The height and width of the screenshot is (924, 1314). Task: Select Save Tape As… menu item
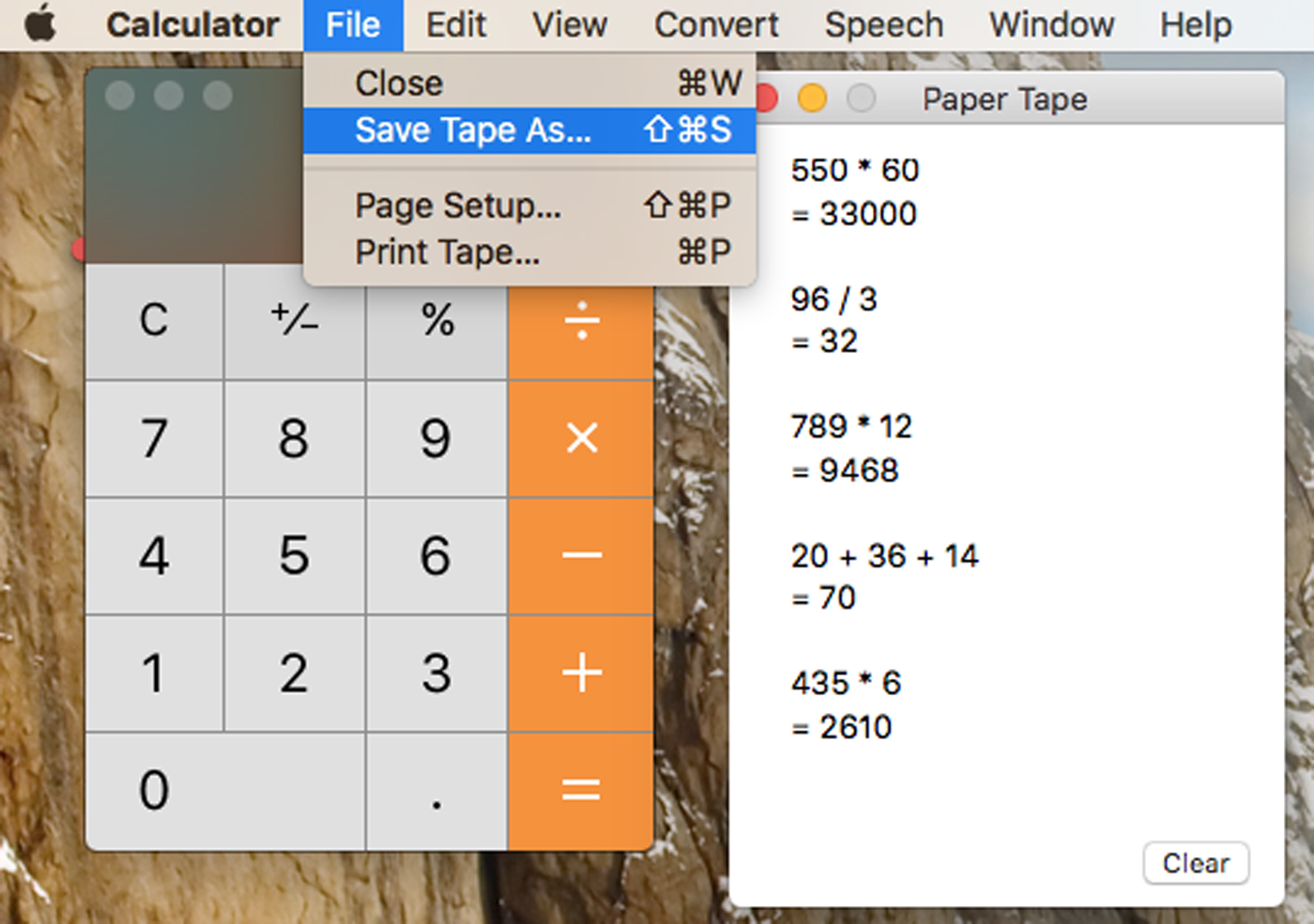coord(529,129)
